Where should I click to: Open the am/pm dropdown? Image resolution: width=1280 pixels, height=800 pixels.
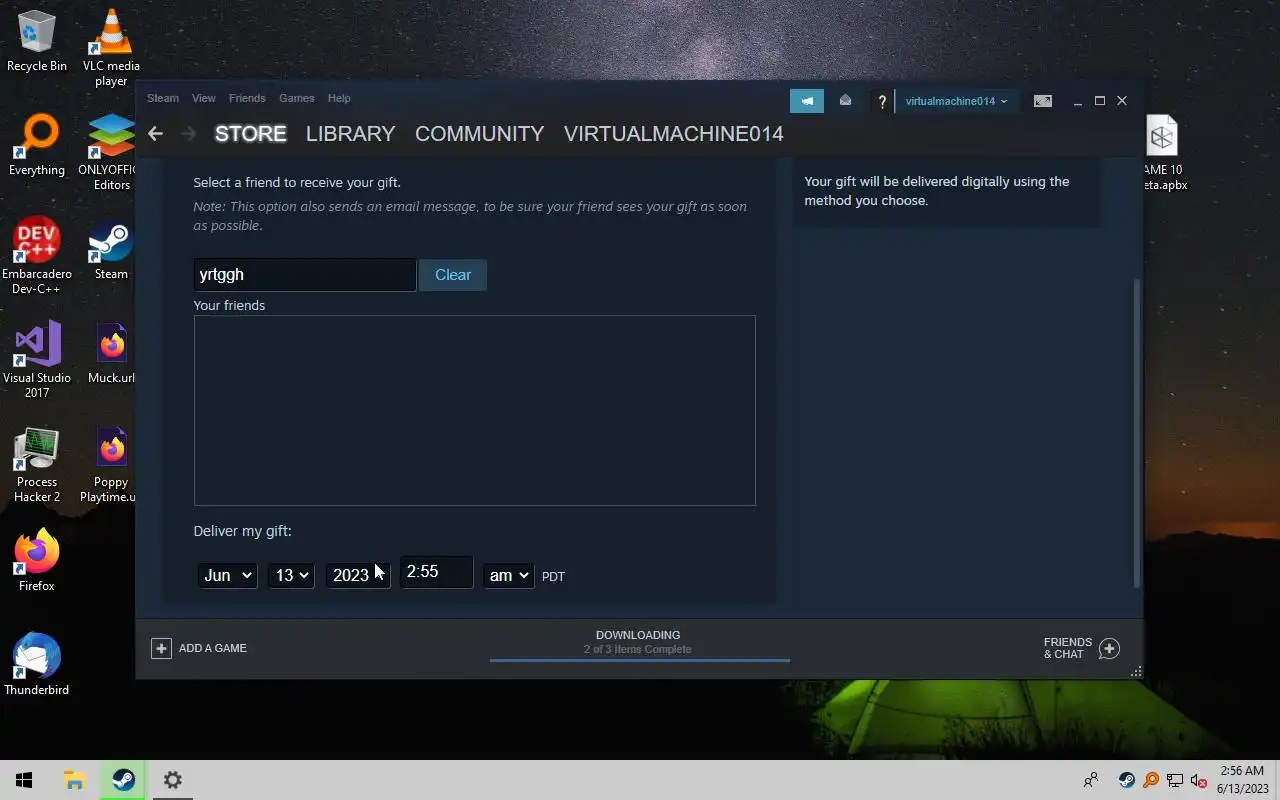click(x=508, y=575)
